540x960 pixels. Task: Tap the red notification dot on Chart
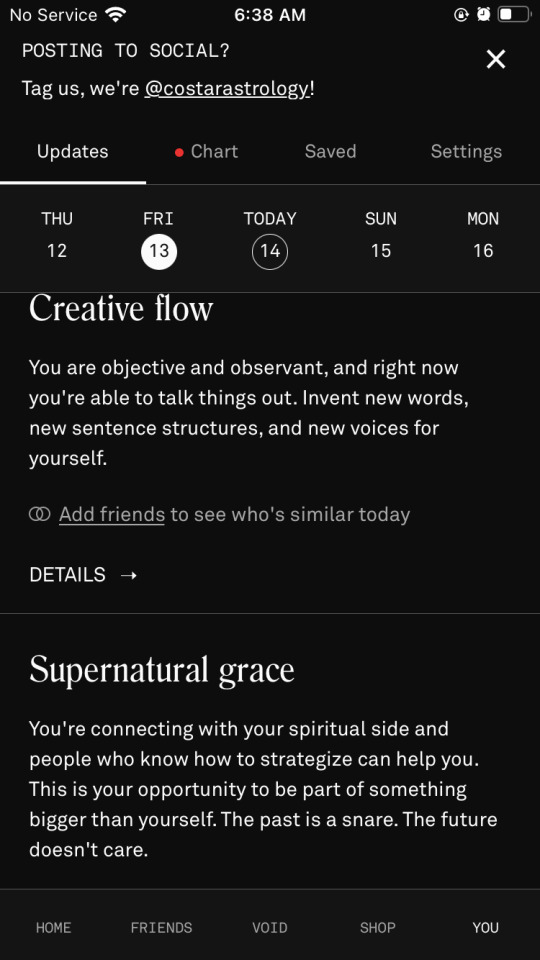click(179, 152)
